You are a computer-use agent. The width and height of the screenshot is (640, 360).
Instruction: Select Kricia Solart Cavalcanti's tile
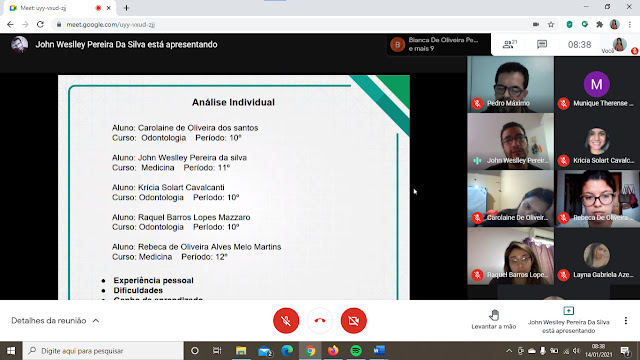point(597,141)
